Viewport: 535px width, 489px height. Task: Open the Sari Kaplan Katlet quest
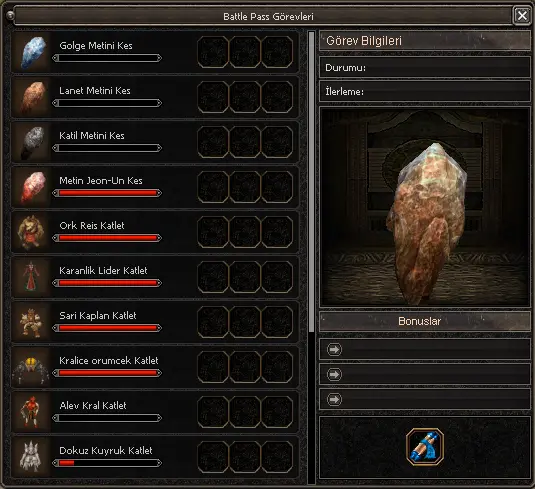coord(155,322)
